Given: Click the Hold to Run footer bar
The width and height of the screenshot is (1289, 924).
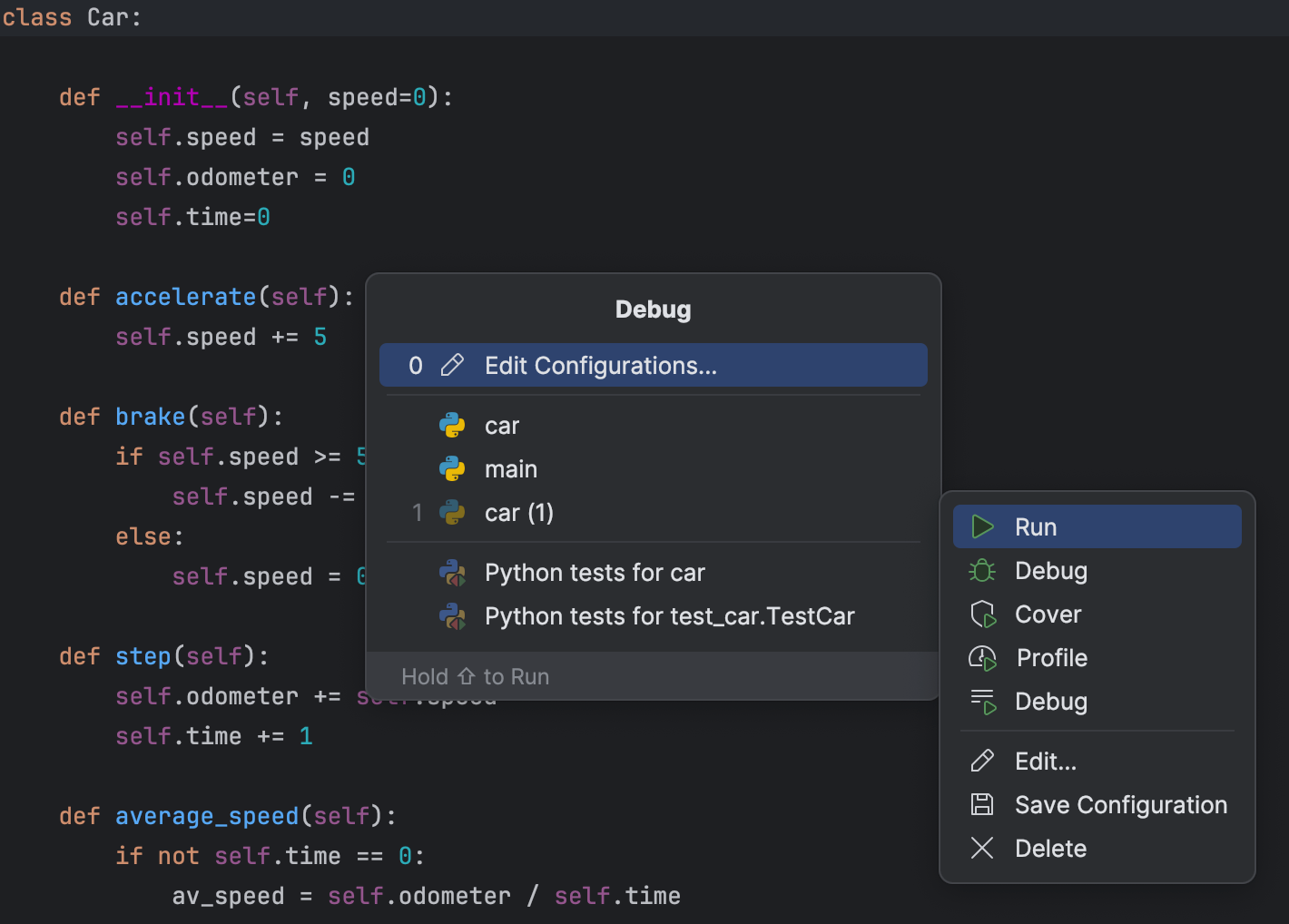Looking at the screenshot, I should (653, 675).
